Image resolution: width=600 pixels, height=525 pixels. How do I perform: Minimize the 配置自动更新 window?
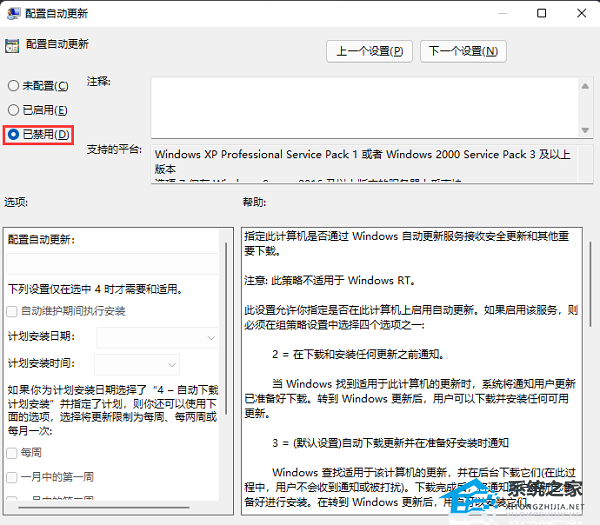pyautogui.click(x=496, y=14)
